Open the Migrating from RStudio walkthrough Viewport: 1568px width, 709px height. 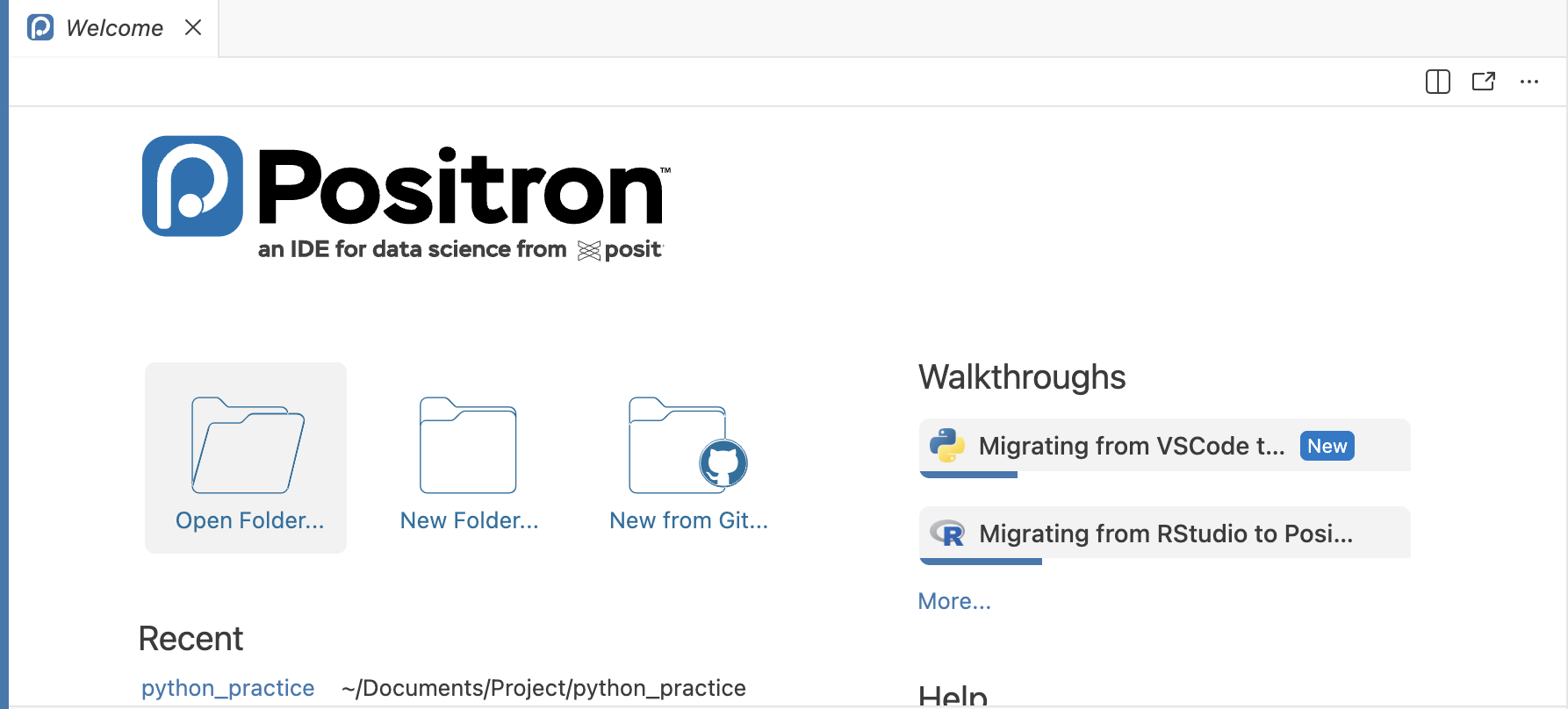tap(1165, 534)
